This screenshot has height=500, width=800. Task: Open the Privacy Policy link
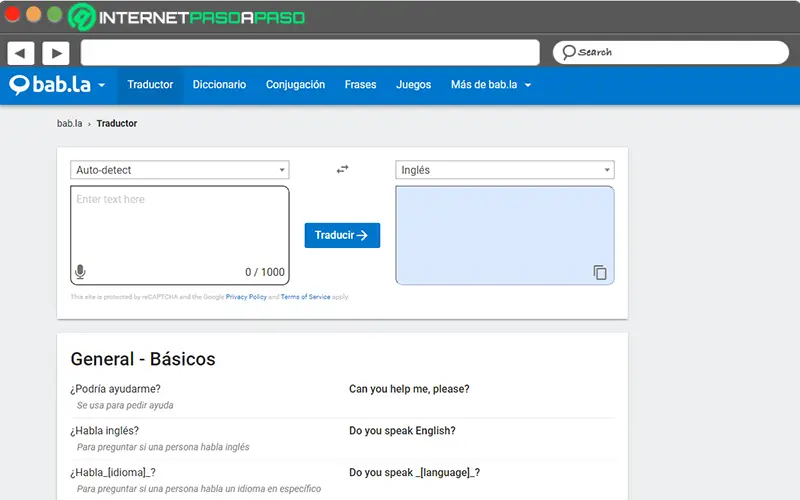[x=246, y=297]
